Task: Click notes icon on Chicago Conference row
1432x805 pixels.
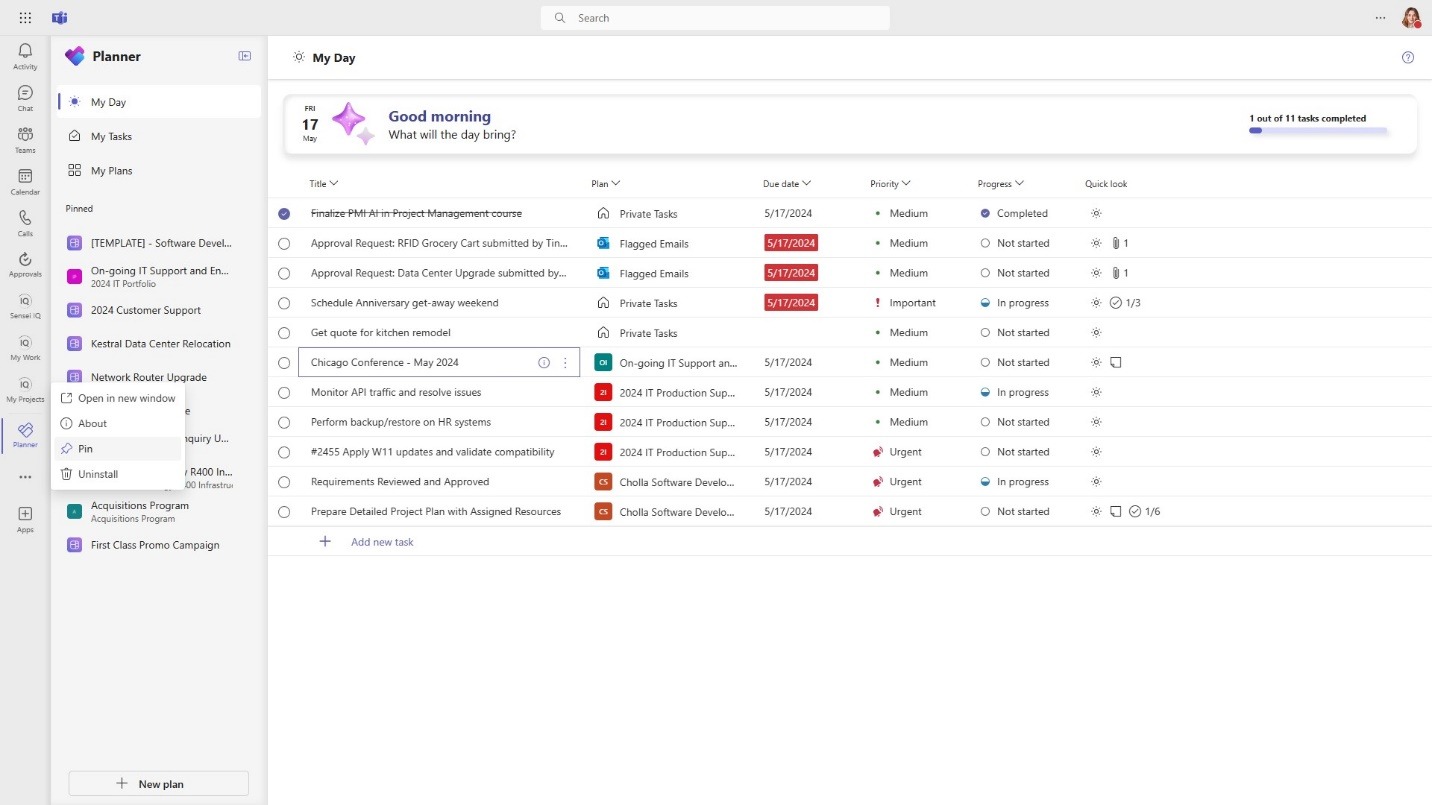Action: (1116, 363)
